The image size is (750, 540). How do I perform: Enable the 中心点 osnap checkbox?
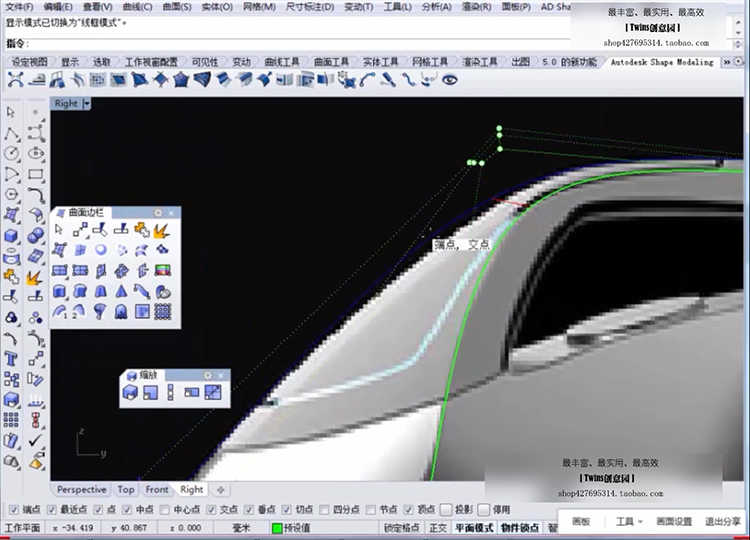coord(164,510)
